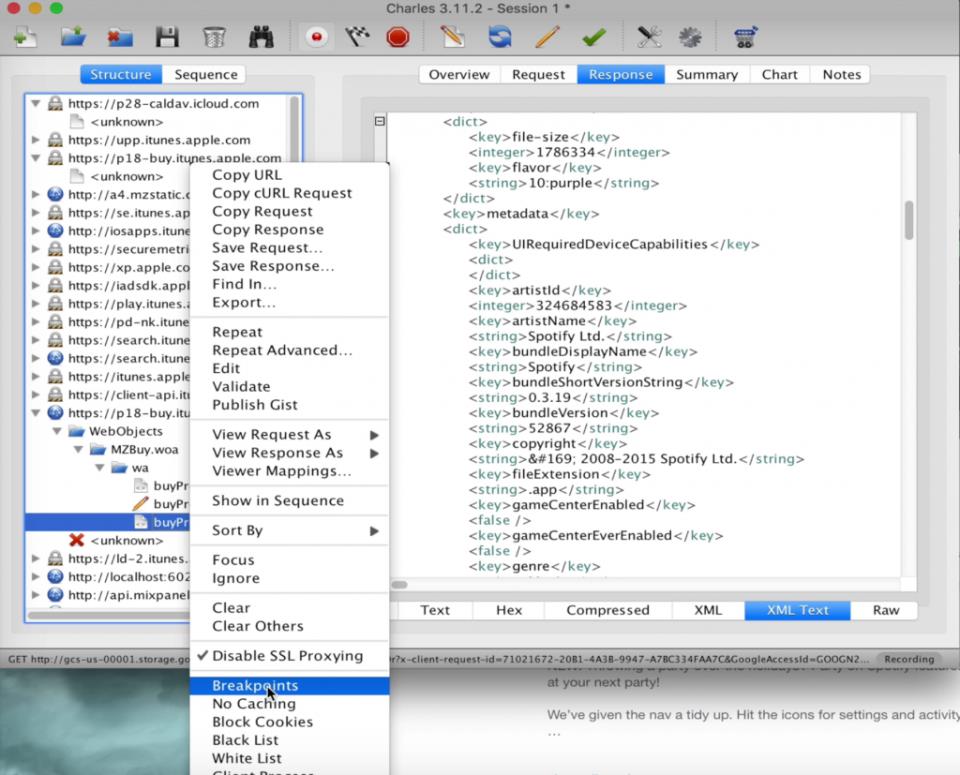Expand the upp.itunes.apple.com host node

[37, 140]
